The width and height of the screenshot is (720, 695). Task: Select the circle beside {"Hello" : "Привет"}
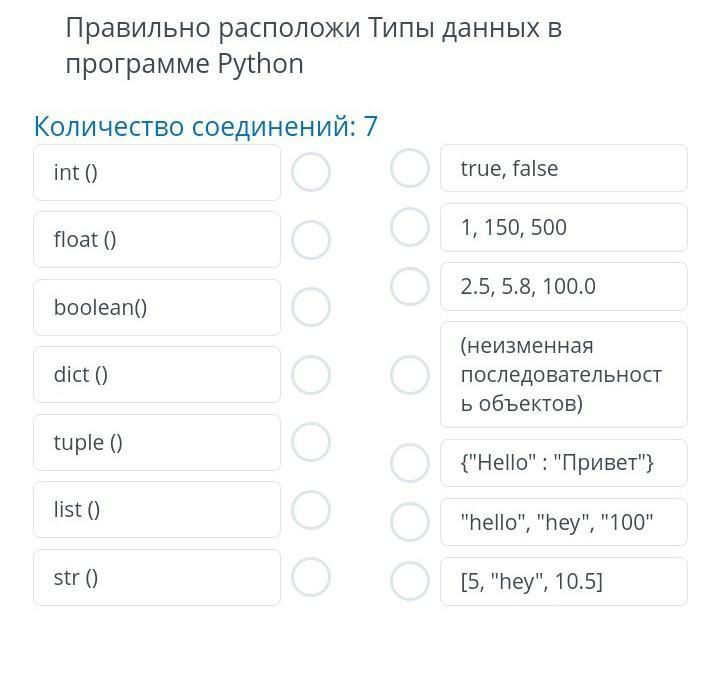[x=410, y=463]
